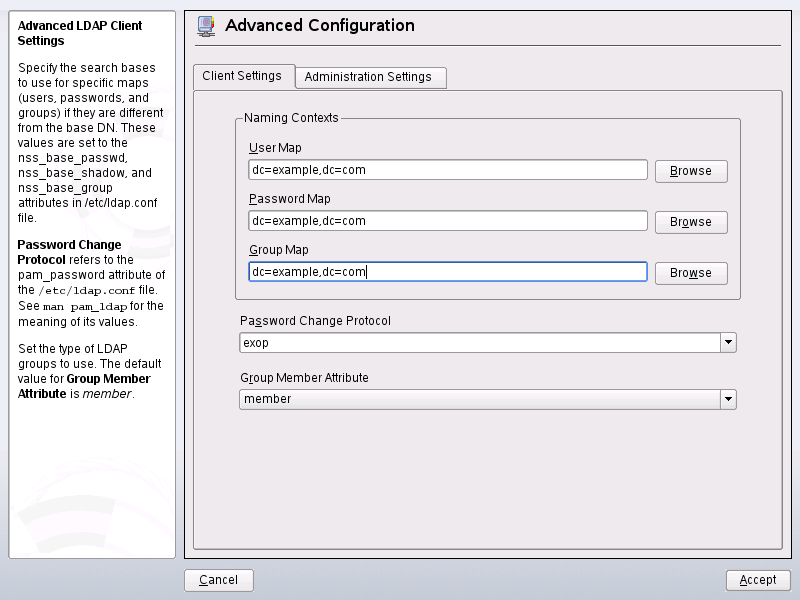Accept the advanced LDAP settings
Screen dimensions: 800x600
pyautogui.click(x=758, y=580)
